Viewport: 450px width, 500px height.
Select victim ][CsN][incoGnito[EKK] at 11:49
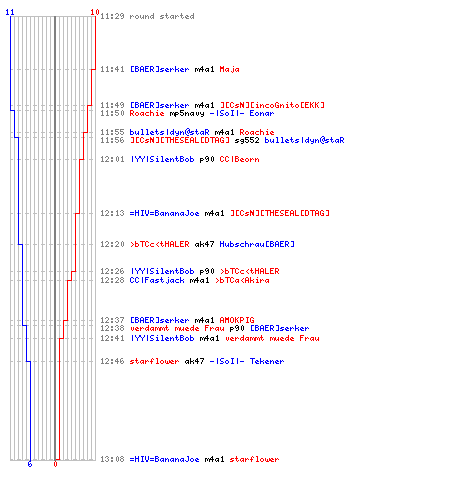[272, 105]
